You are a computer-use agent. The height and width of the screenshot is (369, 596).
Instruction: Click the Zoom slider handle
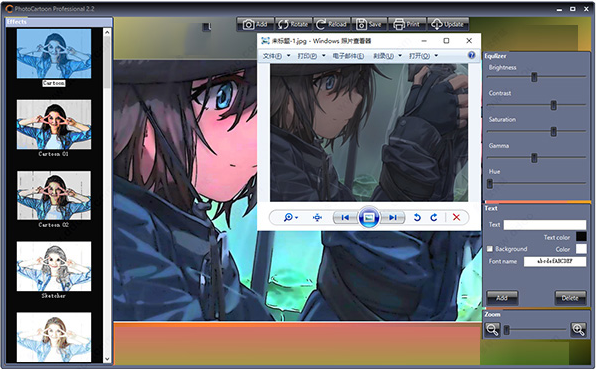(x=506, y=330)
